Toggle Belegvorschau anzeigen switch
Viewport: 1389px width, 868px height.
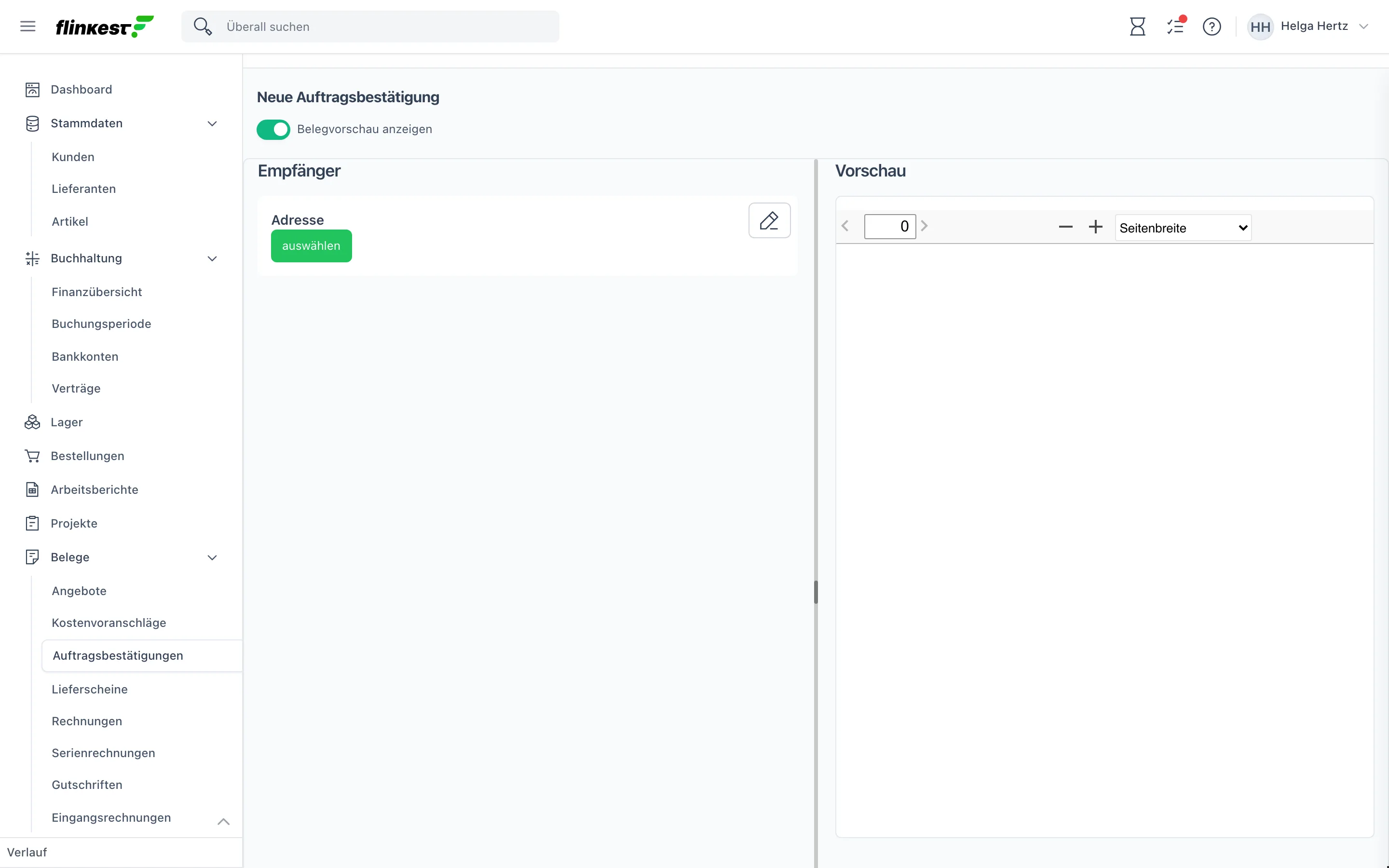[x=273, y=130]
